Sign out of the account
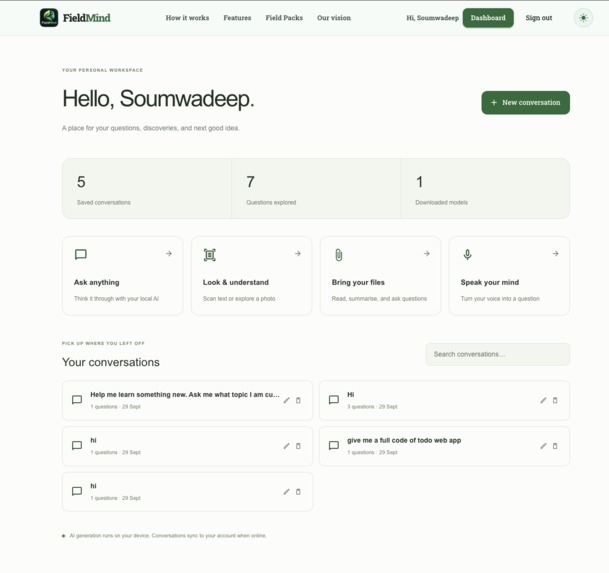Viewport: 609px width, 573px height. click(539, 18)
